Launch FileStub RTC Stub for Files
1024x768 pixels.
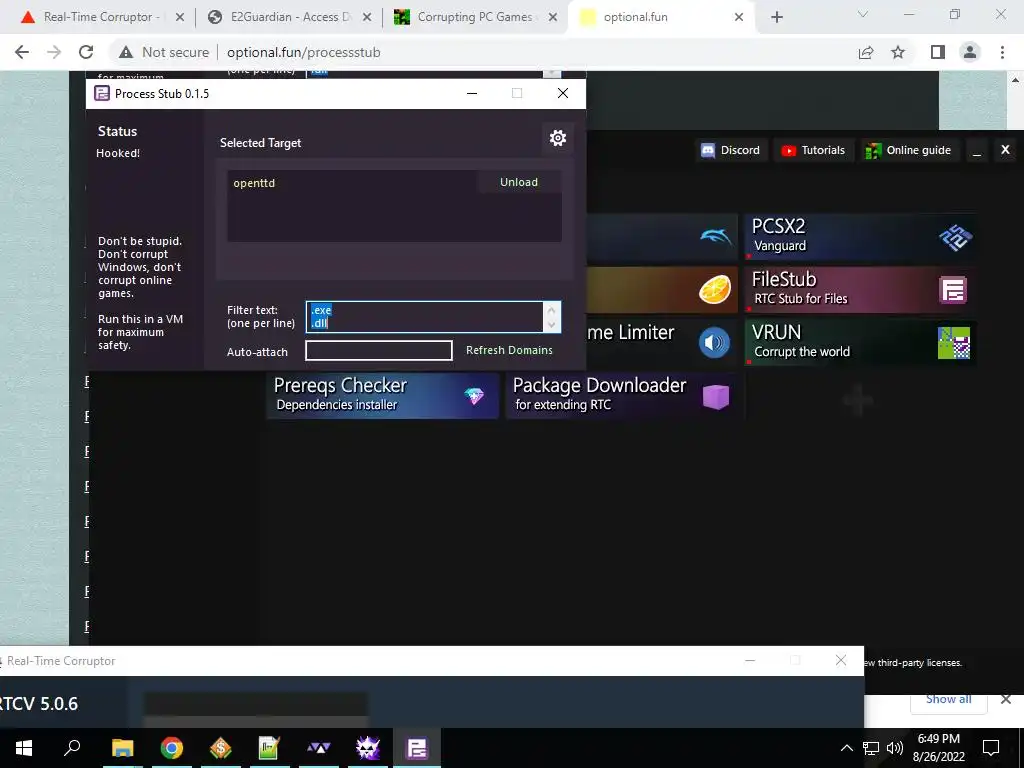(x=860, y=289)
